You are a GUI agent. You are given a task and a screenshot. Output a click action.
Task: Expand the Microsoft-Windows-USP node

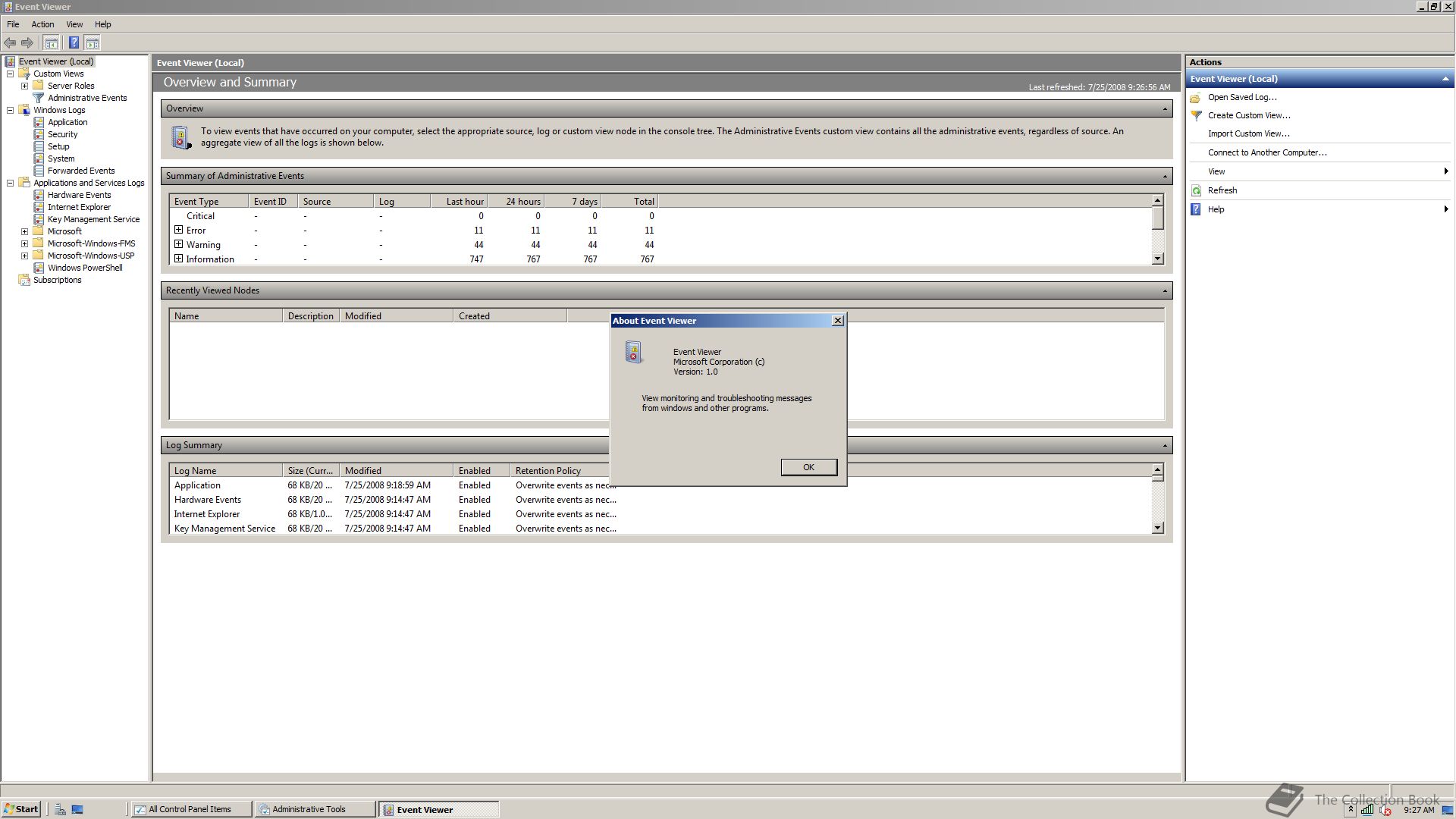point(24,256)
